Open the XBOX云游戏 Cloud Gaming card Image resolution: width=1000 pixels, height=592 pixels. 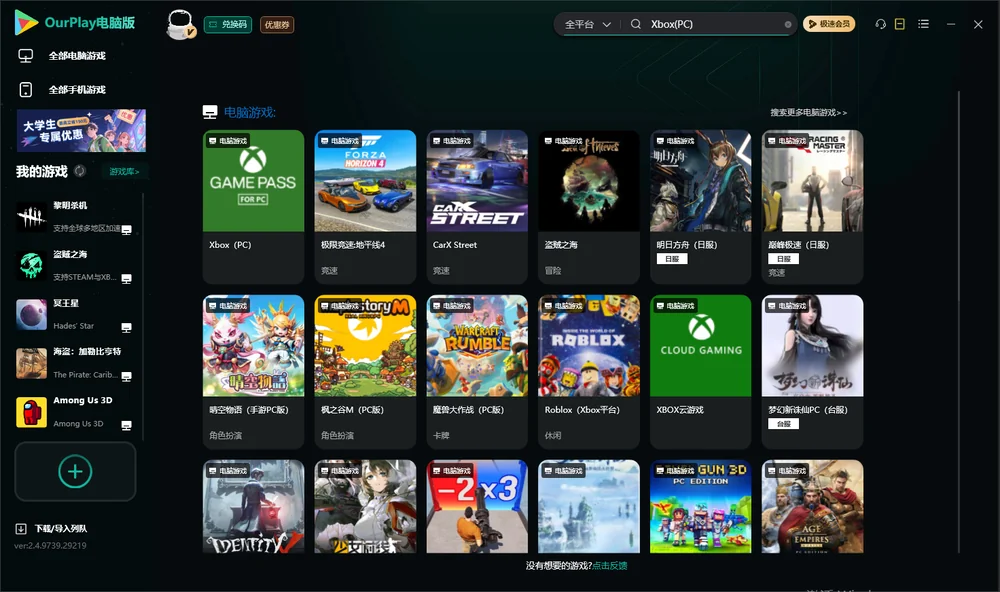click(x=700, y=371)
